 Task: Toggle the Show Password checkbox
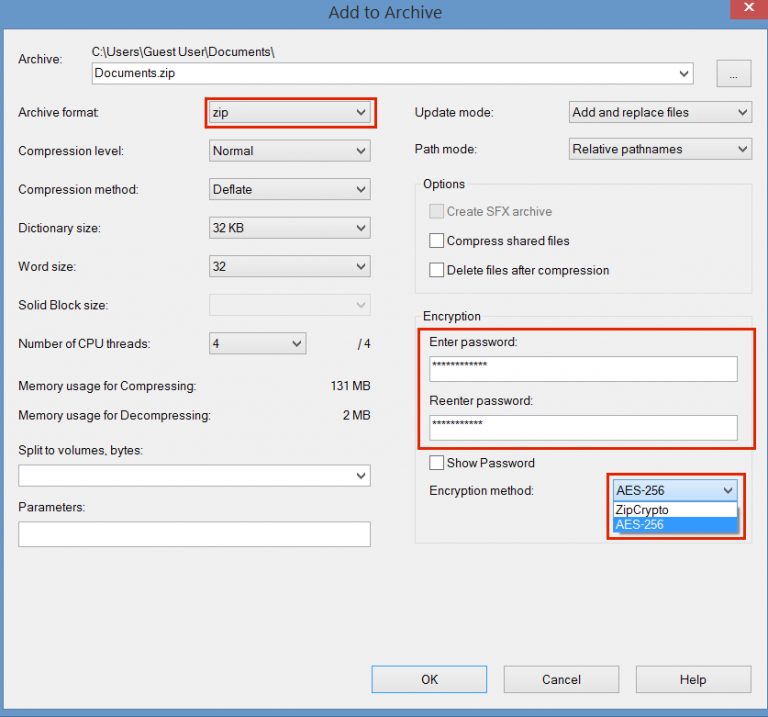436,463
